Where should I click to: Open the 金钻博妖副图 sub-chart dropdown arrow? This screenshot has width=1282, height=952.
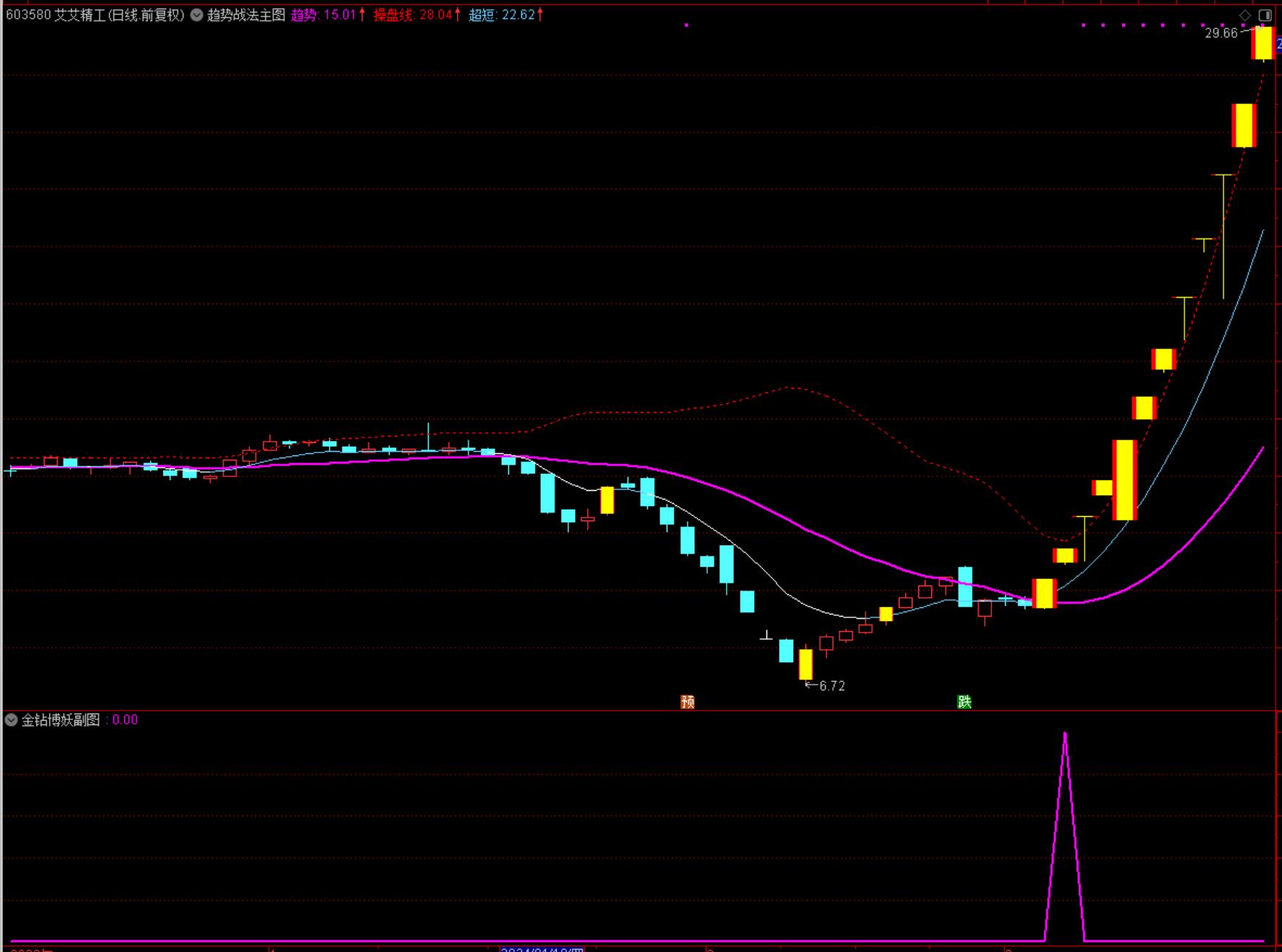(x=11, y=720)
